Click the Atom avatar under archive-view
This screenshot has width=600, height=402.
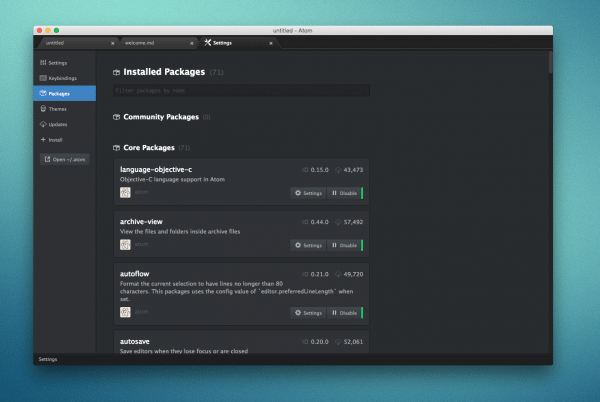125,244
